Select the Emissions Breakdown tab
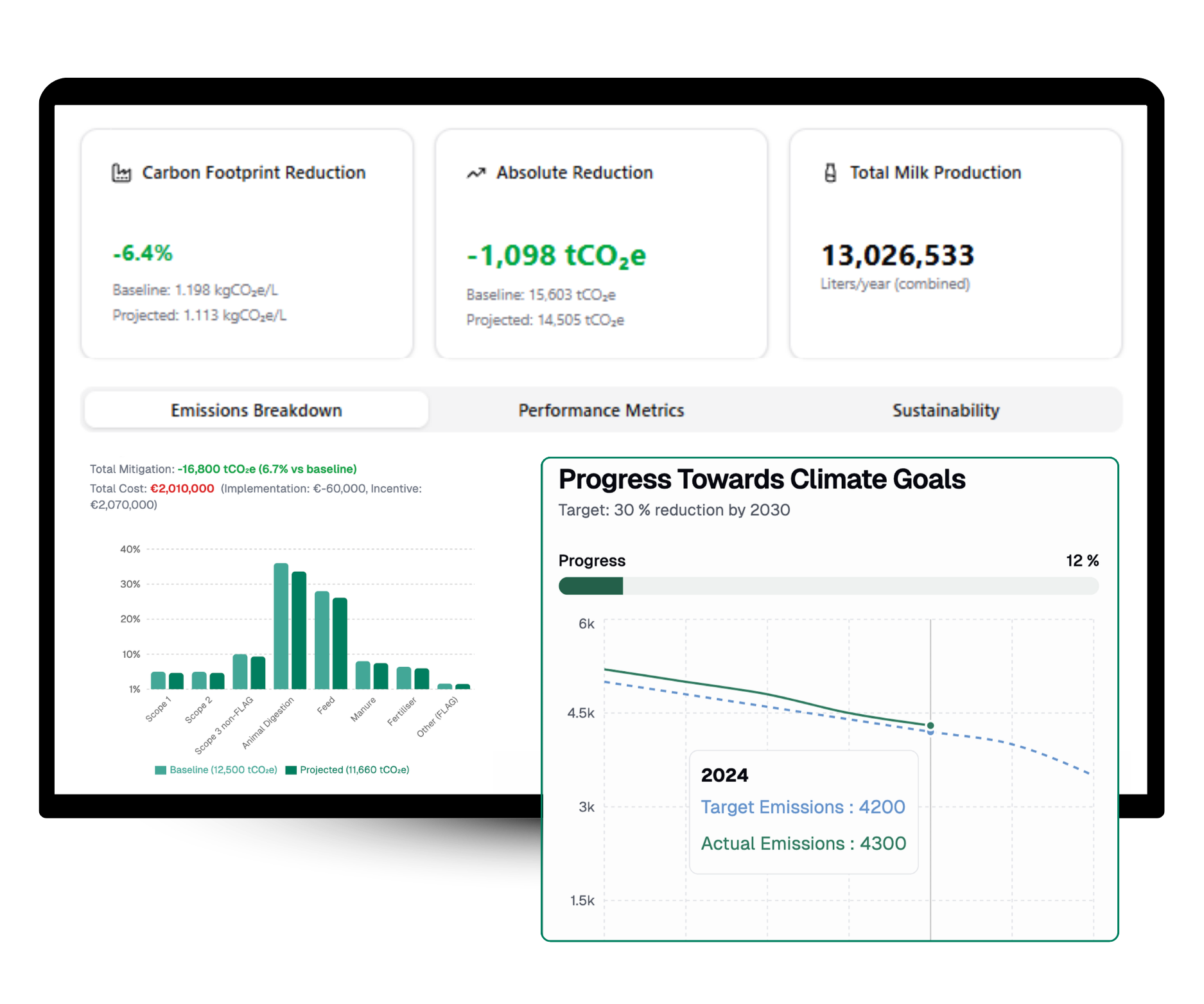Image resolution: width=1204 pixels, height=1004 pixels. [x=256, y=410]
